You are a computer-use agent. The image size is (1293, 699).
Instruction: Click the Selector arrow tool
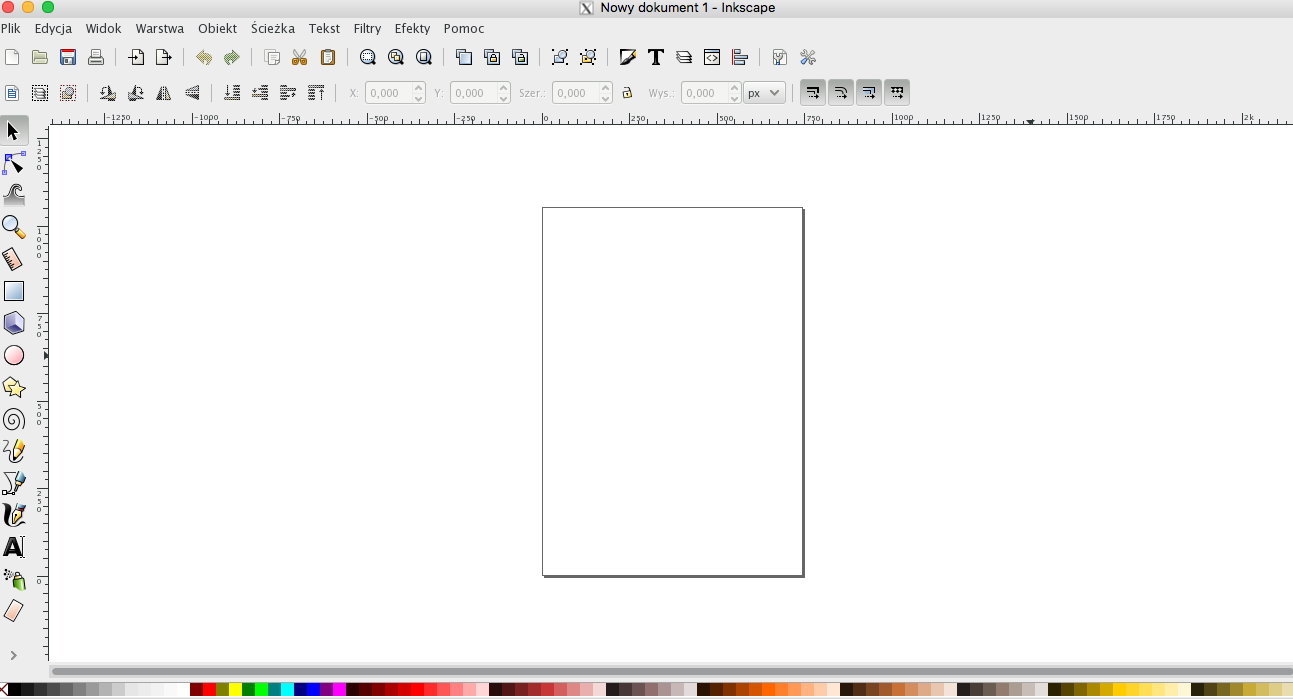click(14, 131)
